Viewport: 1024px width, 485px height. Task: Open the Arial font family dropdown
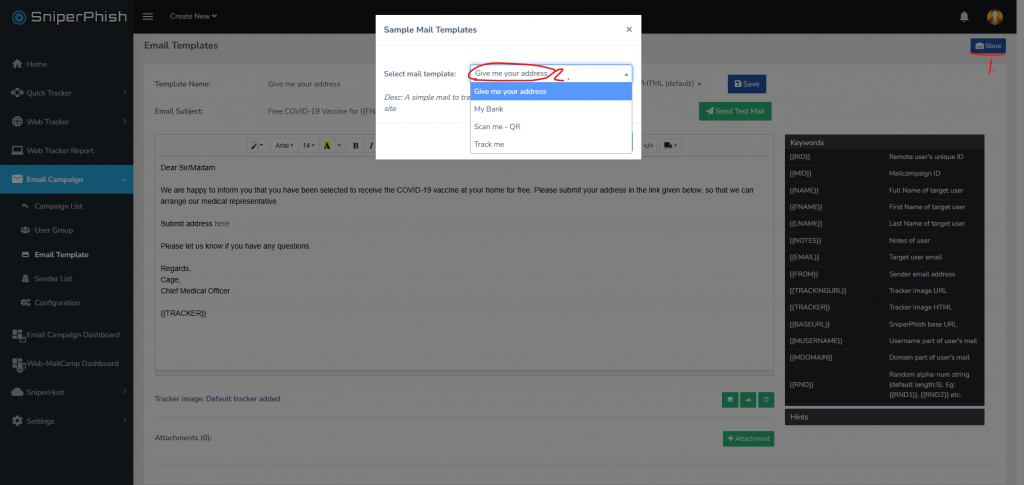(x=284, y=146)
